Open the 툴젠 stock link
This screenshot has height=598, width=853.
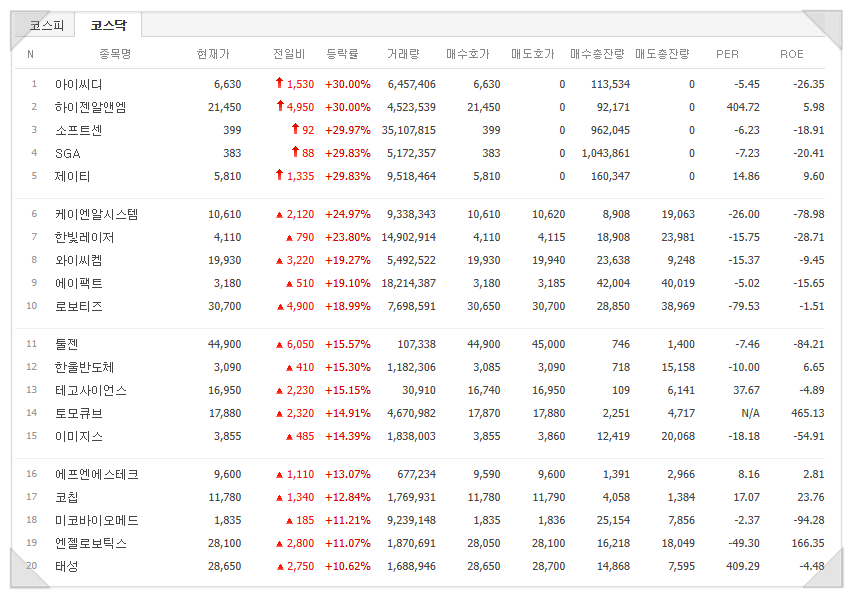66,344
